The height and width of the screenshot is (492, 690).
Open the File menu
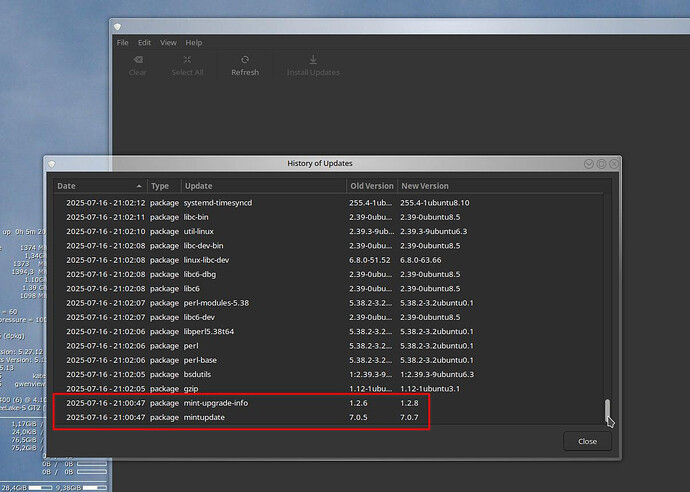[122, 43]
